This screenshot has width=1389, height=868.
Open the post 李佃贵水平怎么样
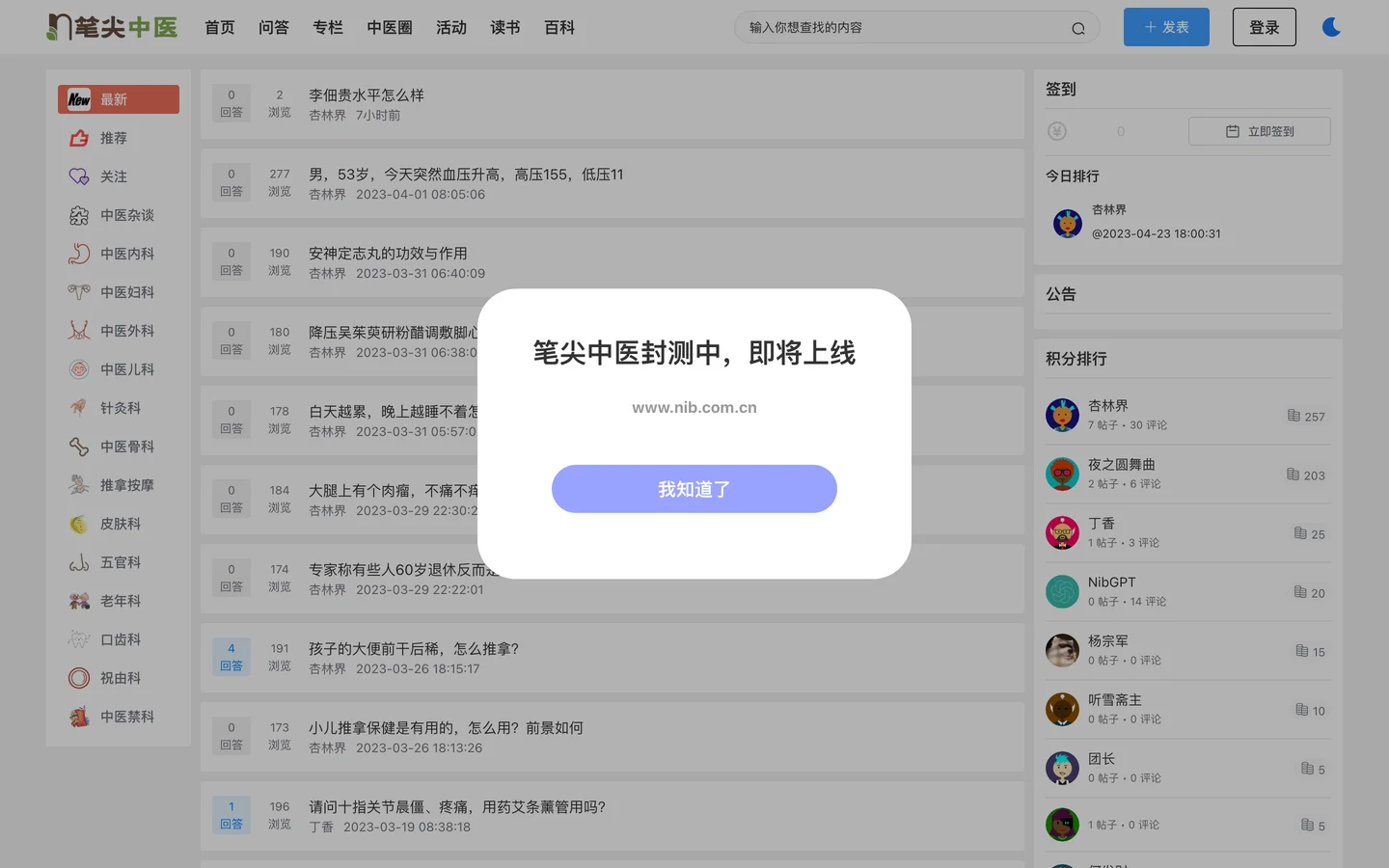(x=367, y=95)
